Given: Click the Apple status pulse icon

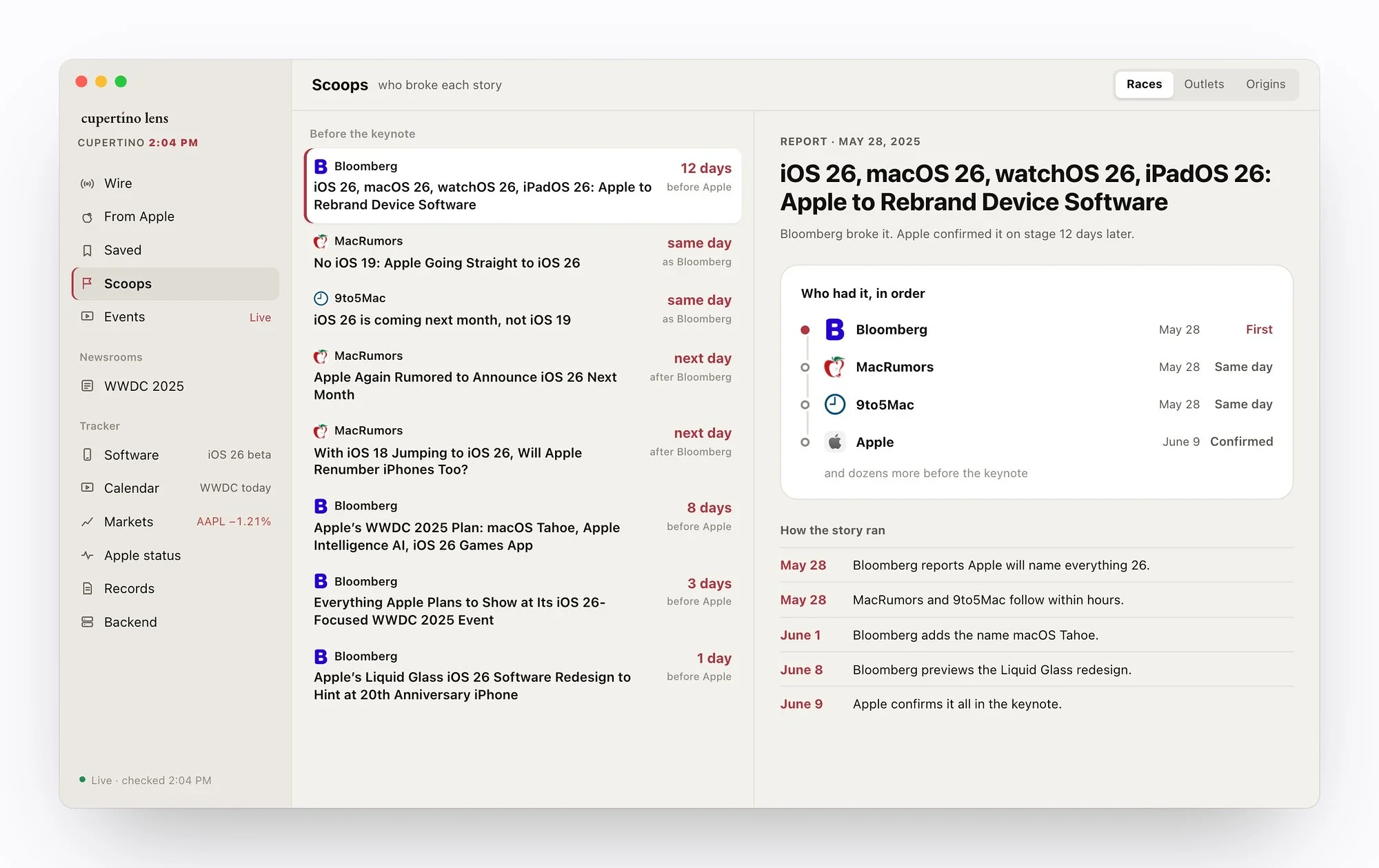Looking at the screenshot, I should (88, 555).
